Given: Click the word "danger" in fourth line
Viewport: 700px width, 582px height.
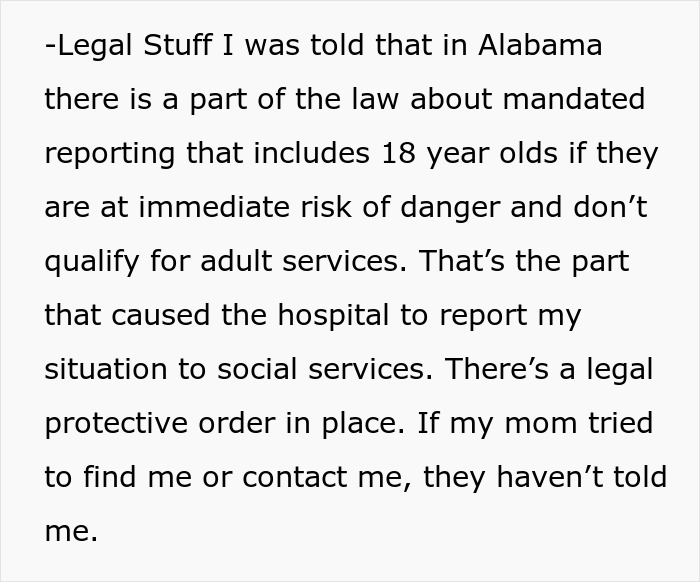Looking at the screenshot, I should (x=450, y=209).
